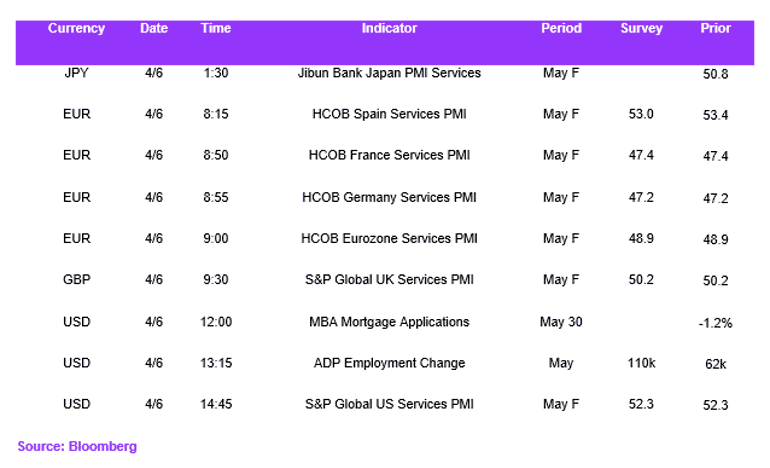Select the Indicator column header
Viewport: 770px width, 468px height.
click(389, 28)
